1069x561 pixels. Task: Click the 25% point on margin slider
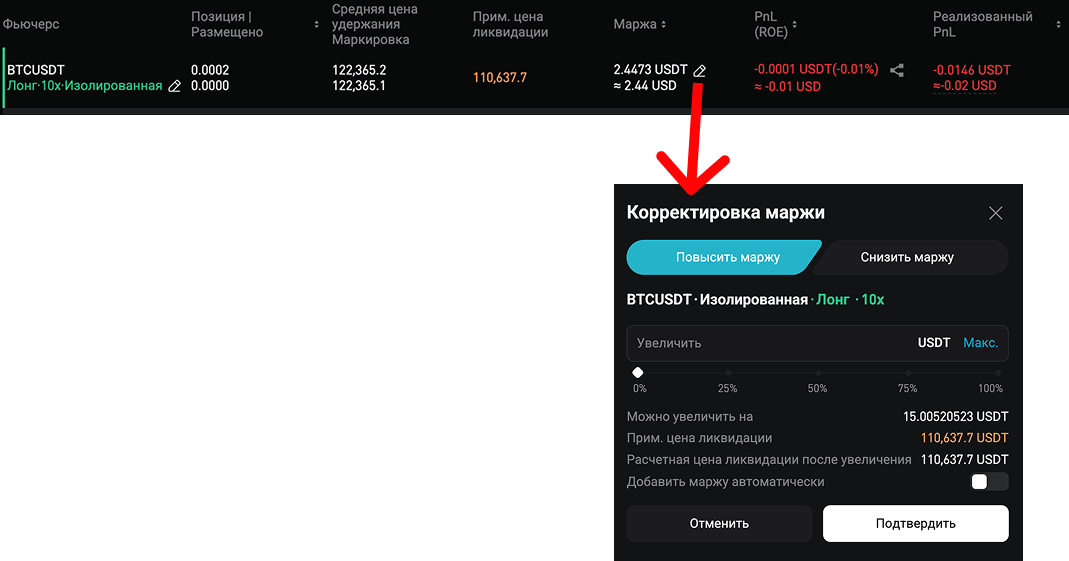pyautogui.click(x=728, y=373)
